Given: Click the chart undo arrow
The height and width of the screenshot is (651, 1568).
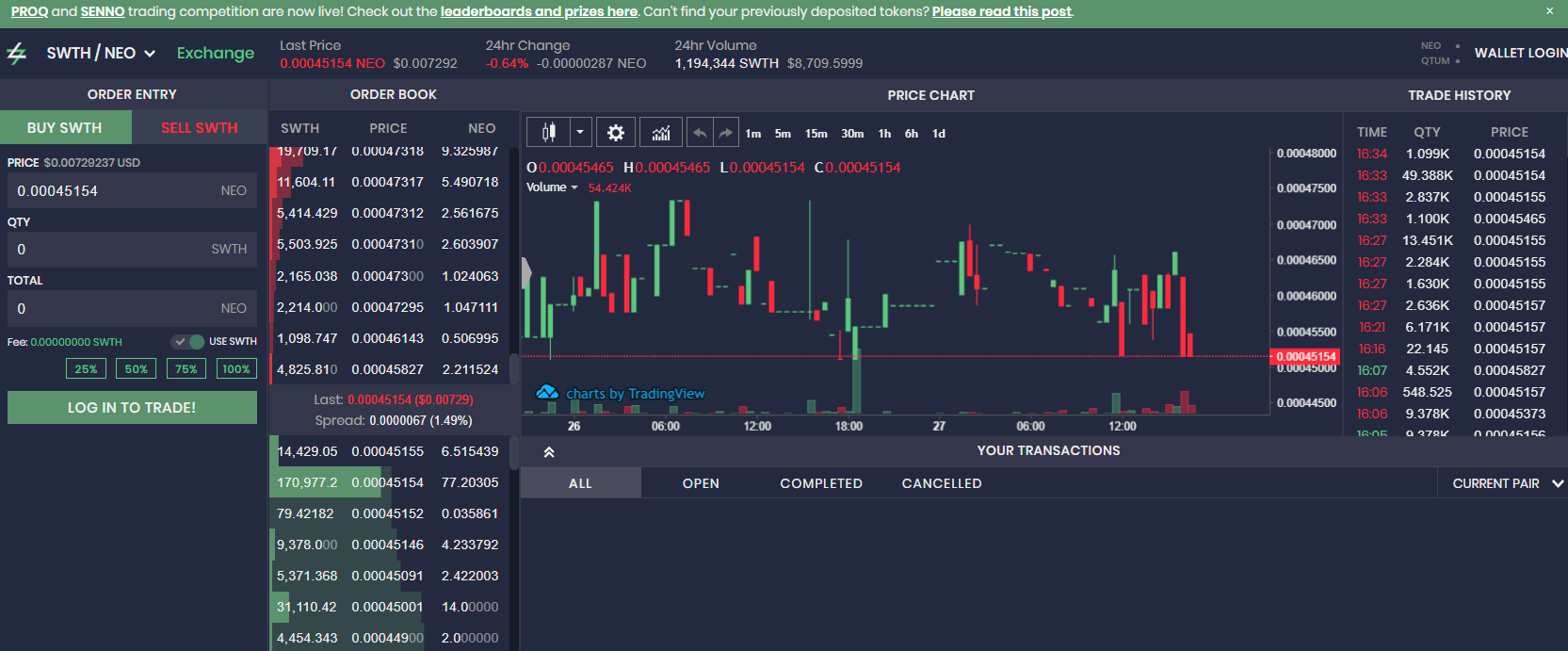Looking at the screenshot, I should [700, 133].
